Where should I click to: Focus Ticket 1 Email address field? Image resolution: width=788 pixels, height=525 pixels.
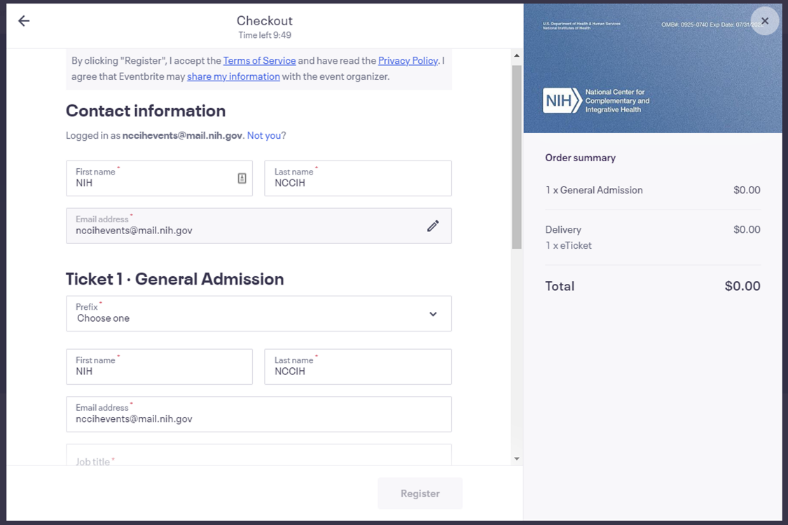click(259, 414)
